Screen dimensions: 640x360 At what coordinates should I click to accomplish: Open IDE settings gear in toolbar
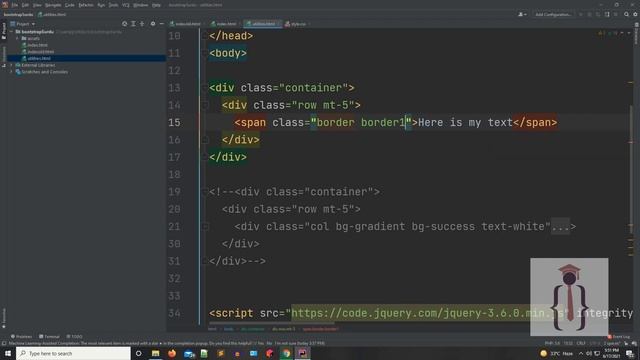tap(635, 15)
